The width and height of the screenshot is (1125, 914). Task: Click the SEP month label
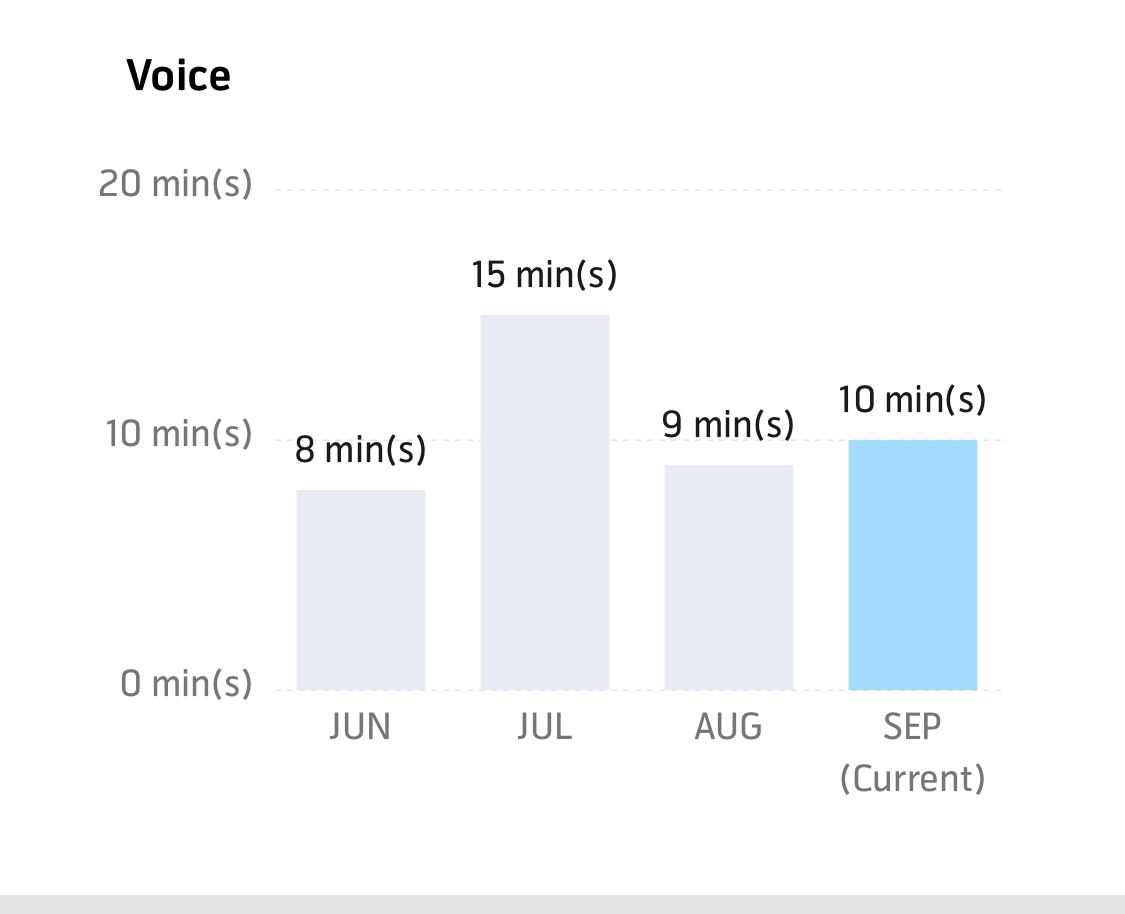tap(912, 727)
